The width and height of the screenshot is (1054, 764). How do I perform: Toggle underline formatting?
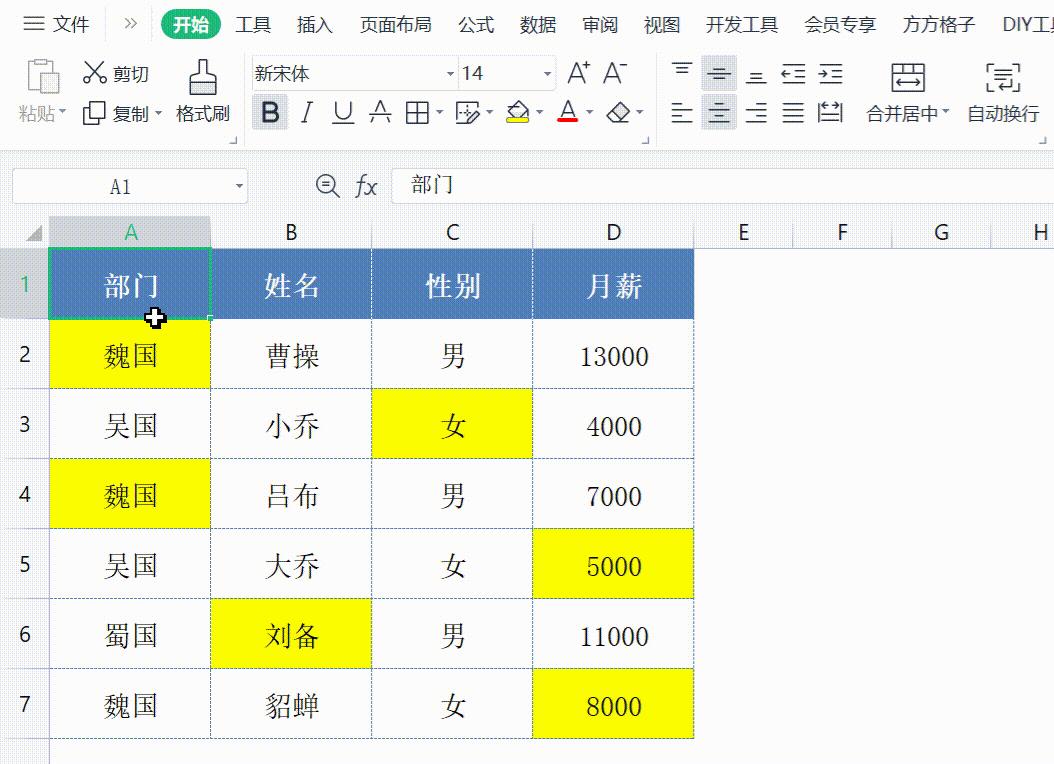pyautogui.click(x=341, y=112)
